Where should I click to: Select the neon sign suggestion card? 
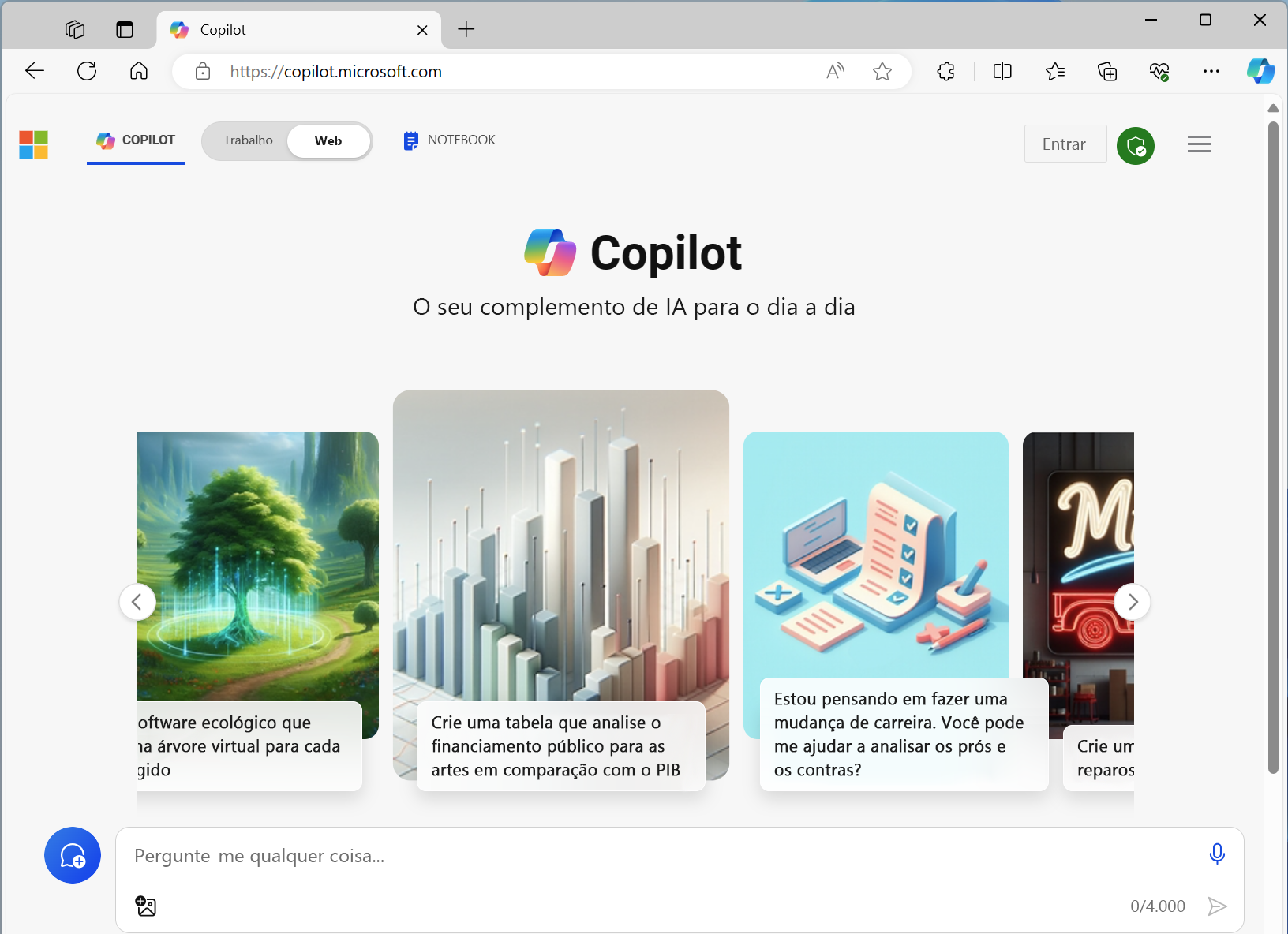(x=1078, y=611)
